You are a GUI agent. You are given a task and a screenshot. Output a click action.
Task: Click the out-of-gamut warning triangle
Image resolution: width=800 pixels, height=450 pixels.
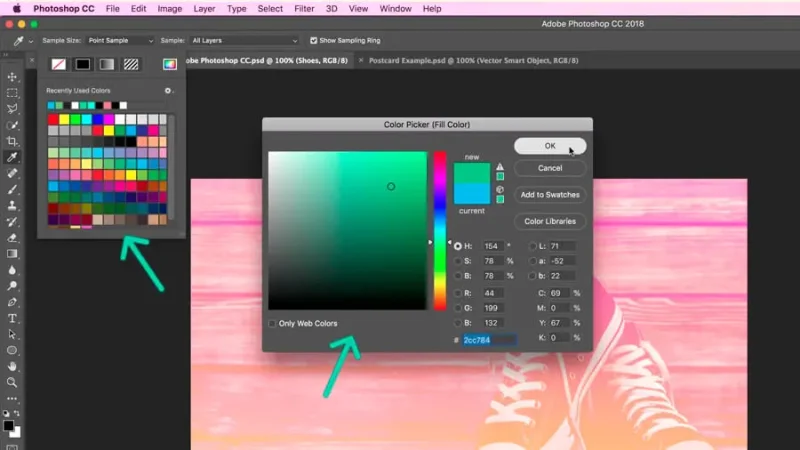tap(500, 167)
